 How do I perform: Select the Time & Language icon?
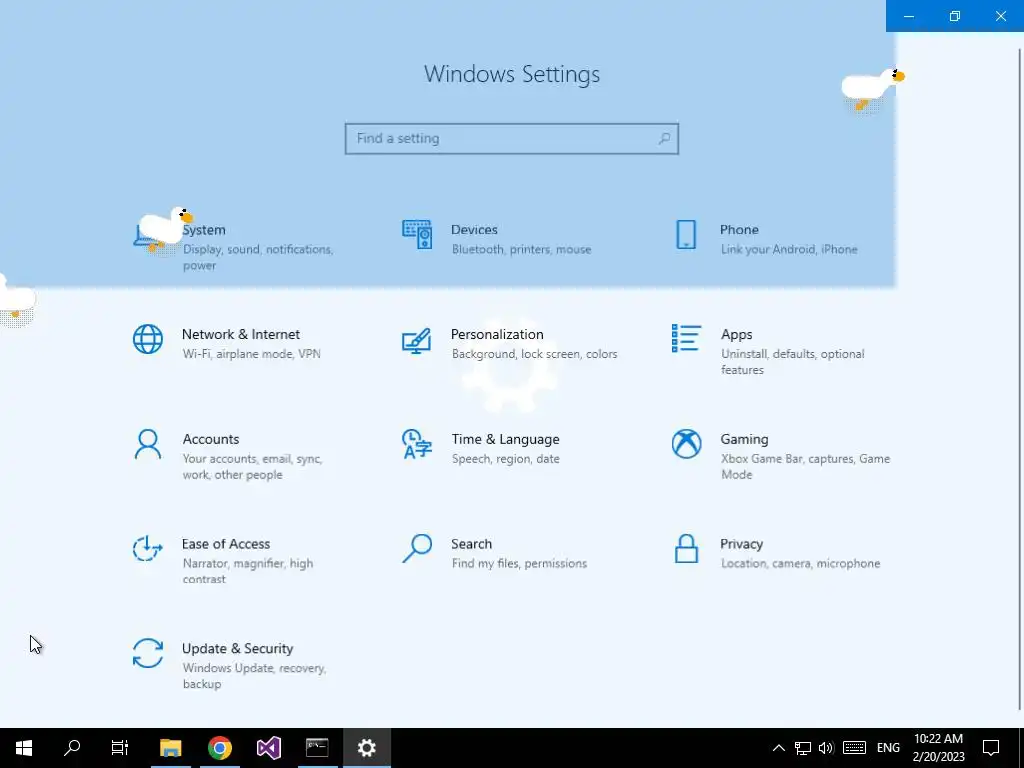click(x=417, y=444)
